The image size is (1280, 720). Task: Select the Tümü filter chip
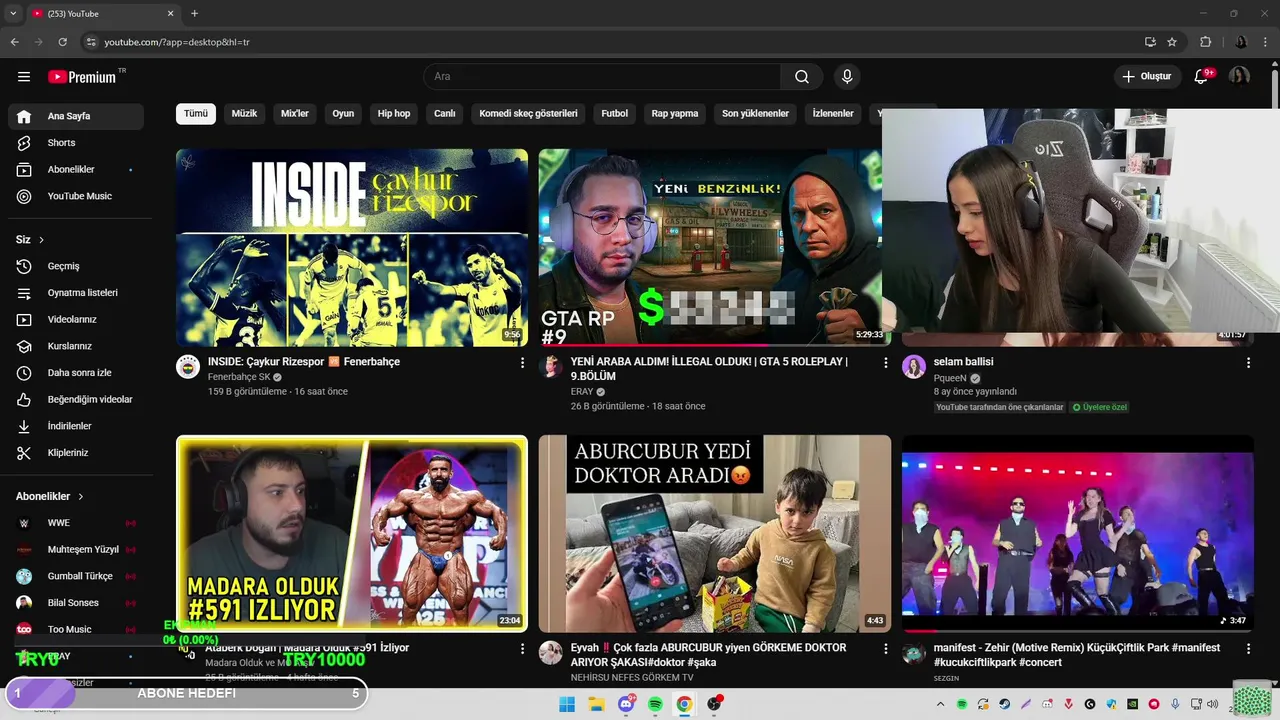coord(196,114)
